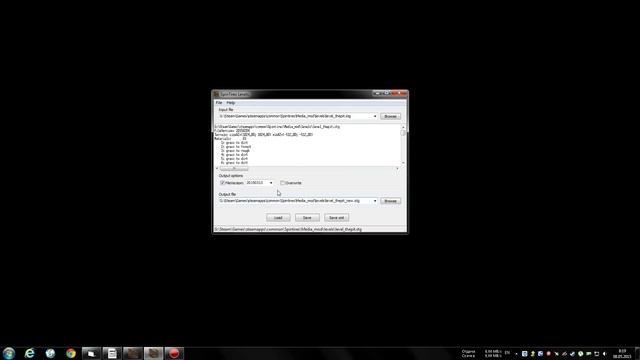This screenshot has width=640, height=360.
Task: Enable the Overwrite checkbox
Action: tap(282, 183)
